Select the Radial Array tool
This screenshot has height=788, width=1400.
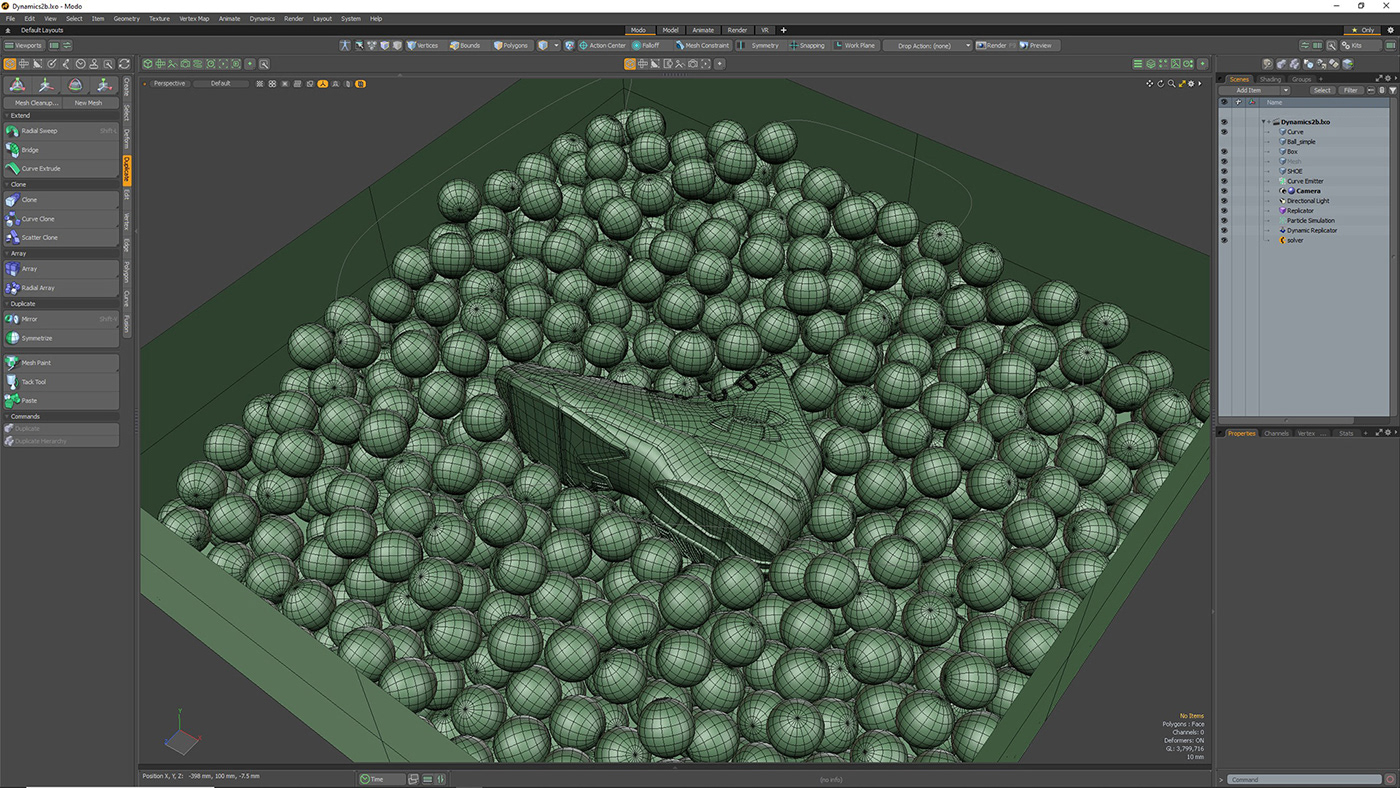[38, 288]
